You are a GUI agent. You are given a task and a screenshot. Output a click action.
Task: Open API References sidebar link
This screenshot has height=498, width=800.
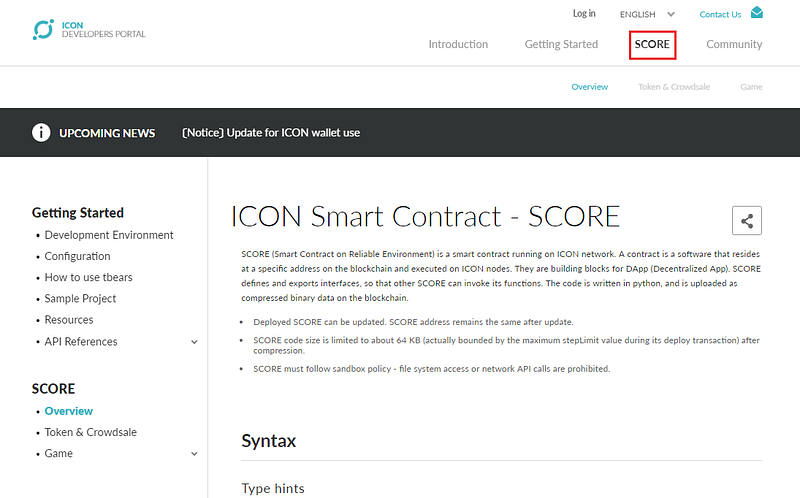81,341
